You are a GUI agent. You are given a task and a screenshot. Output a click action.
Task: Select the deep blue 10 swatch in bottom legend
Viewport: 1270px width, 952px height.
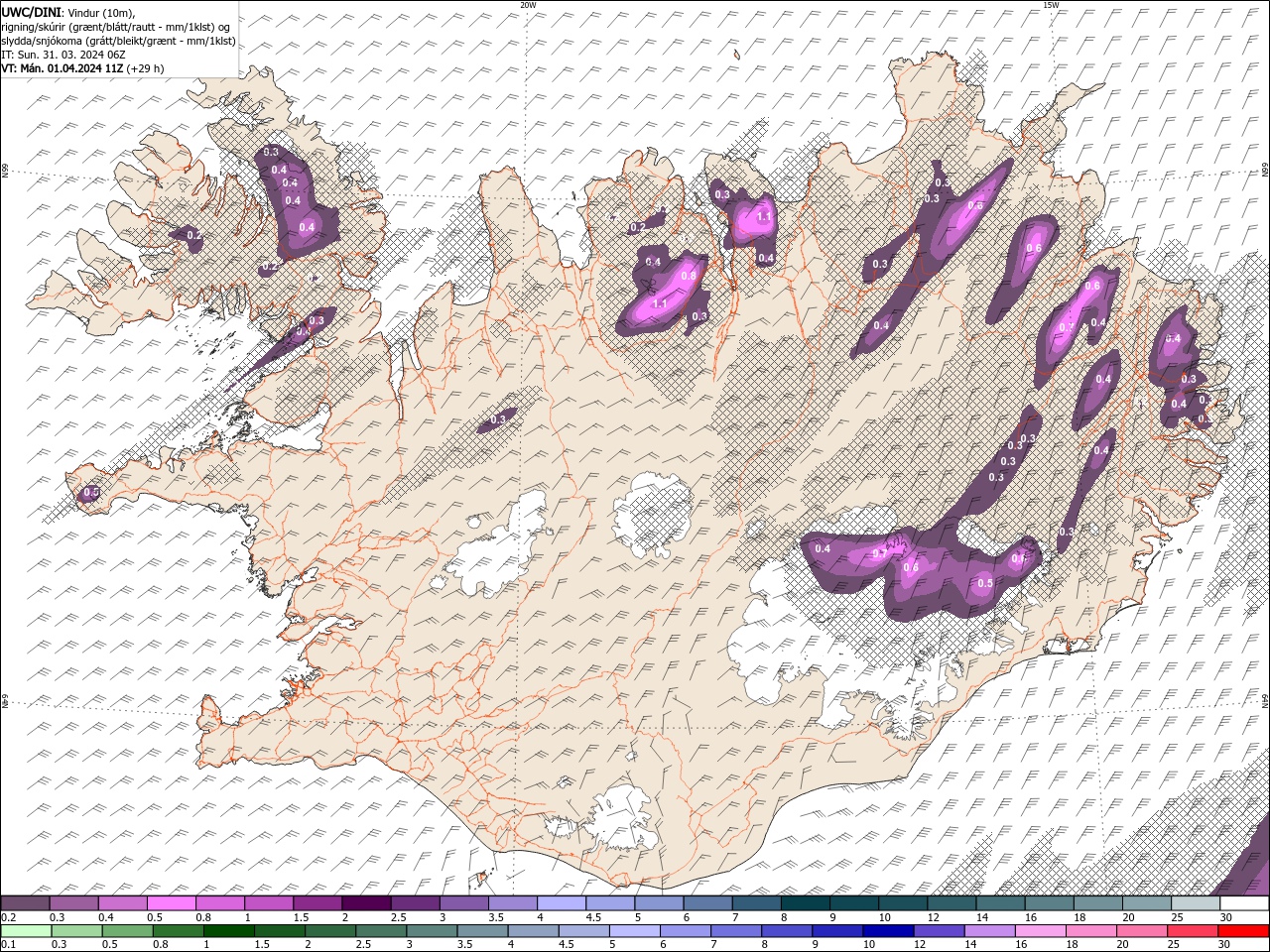click(x=886, y=930)
